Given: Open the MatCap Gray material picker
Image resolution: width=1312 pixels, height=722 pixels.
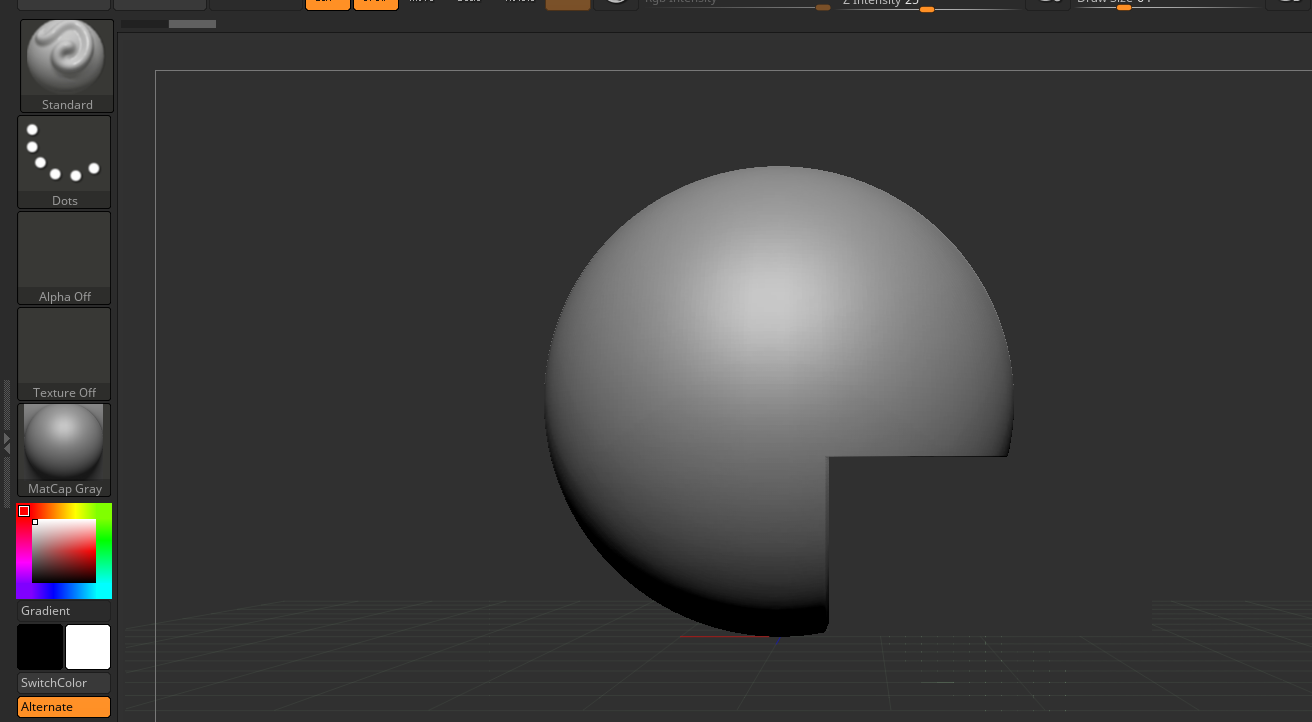Looking at the screenshot, I should 64,450.
